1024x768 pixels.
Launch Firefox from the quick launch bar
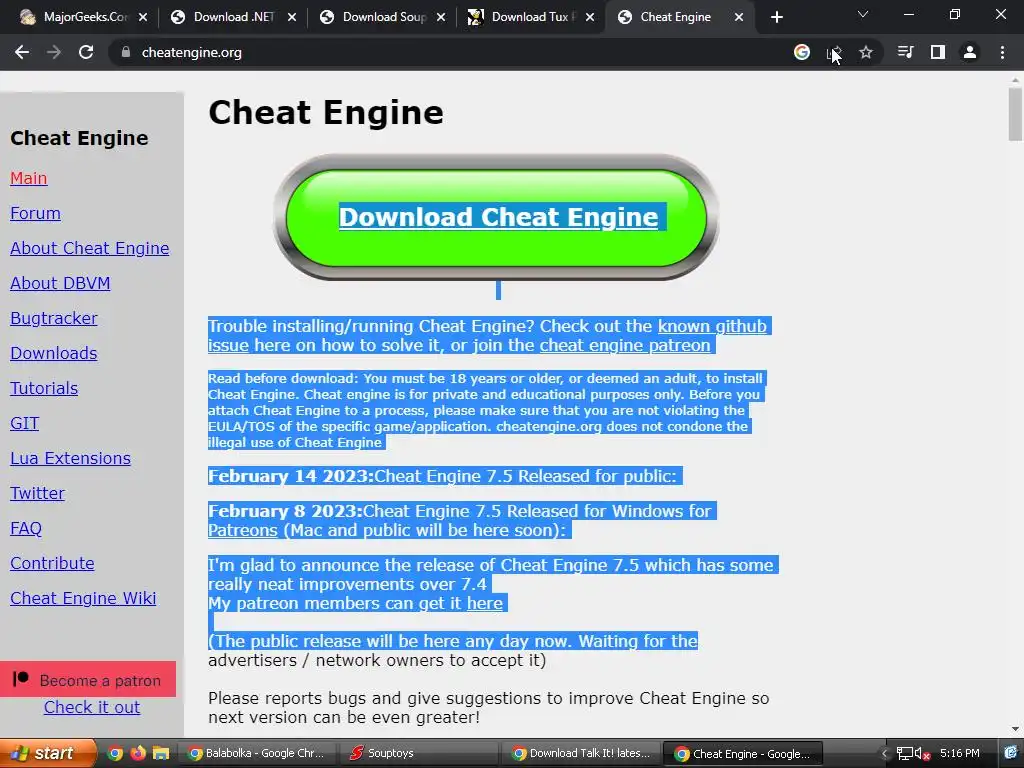(x=138, y=753)
